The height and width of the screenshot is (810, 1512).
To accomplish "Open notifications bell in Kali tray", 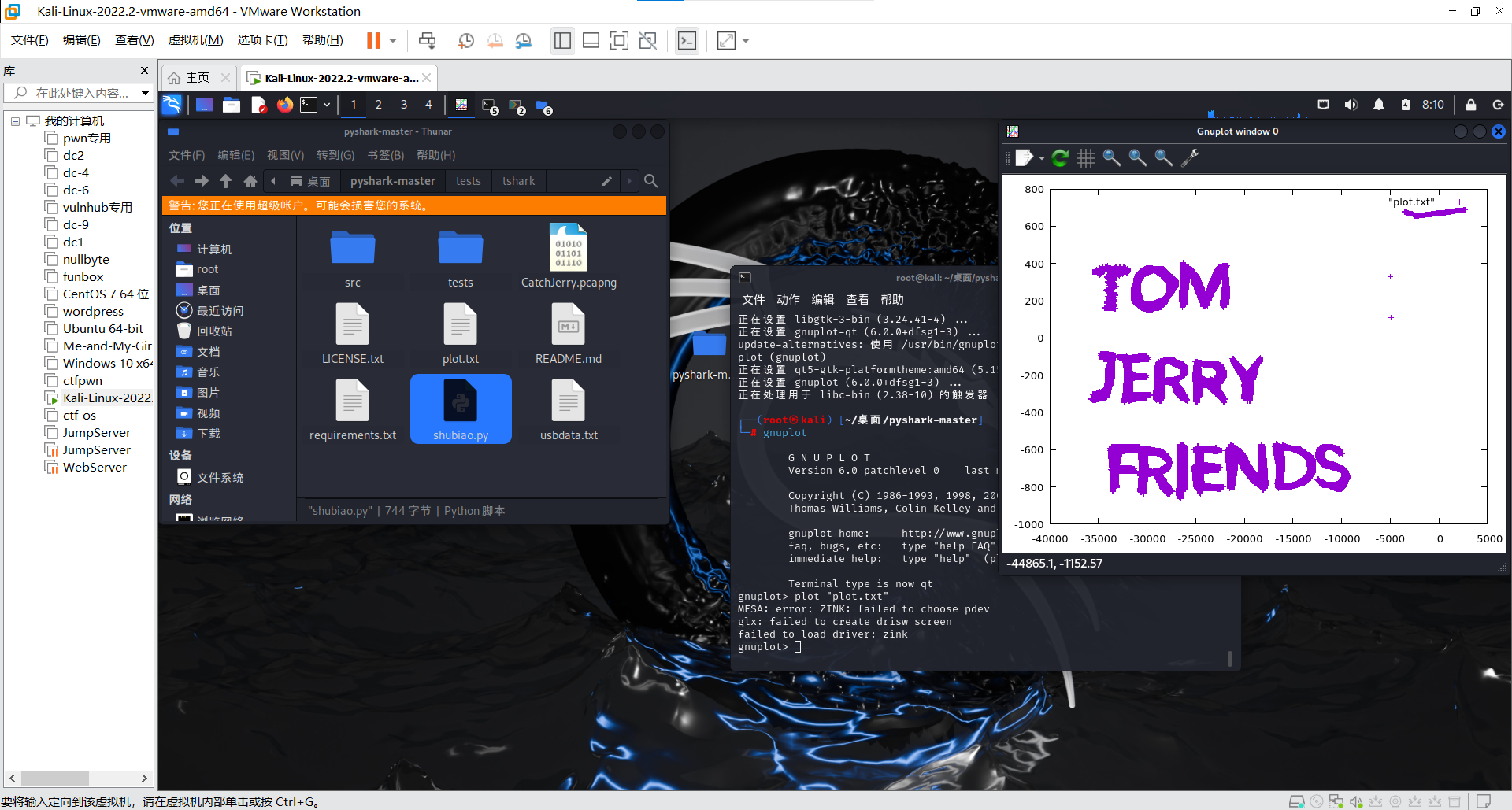I will [x=1379, y=105].
